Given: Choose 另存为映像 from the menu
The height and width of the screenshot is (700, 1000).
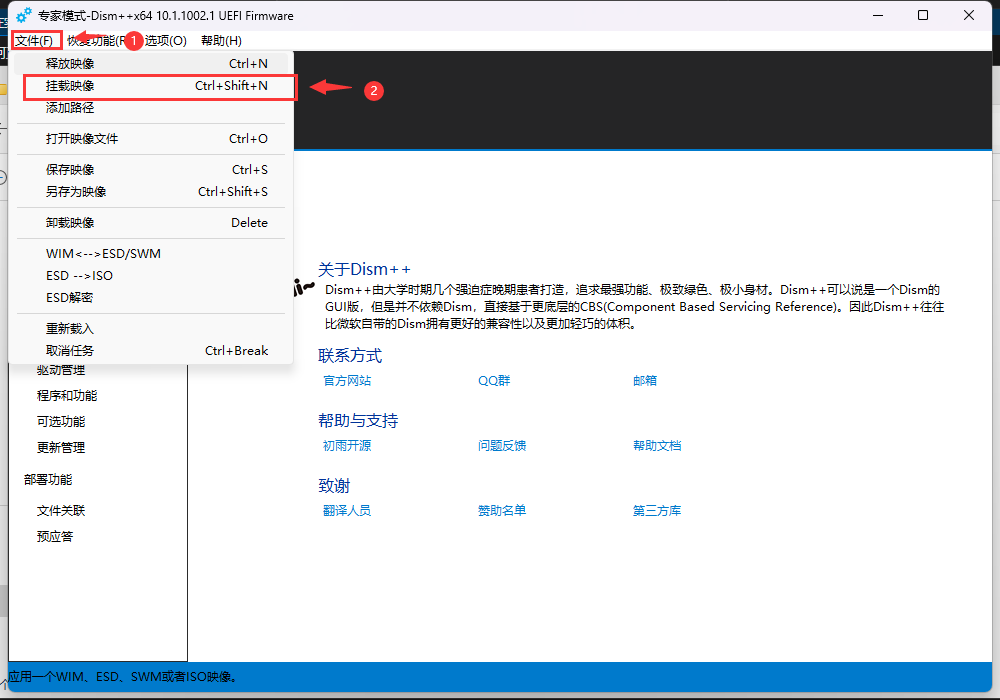Looking at the screenshot, I should [x=76, y=192].
